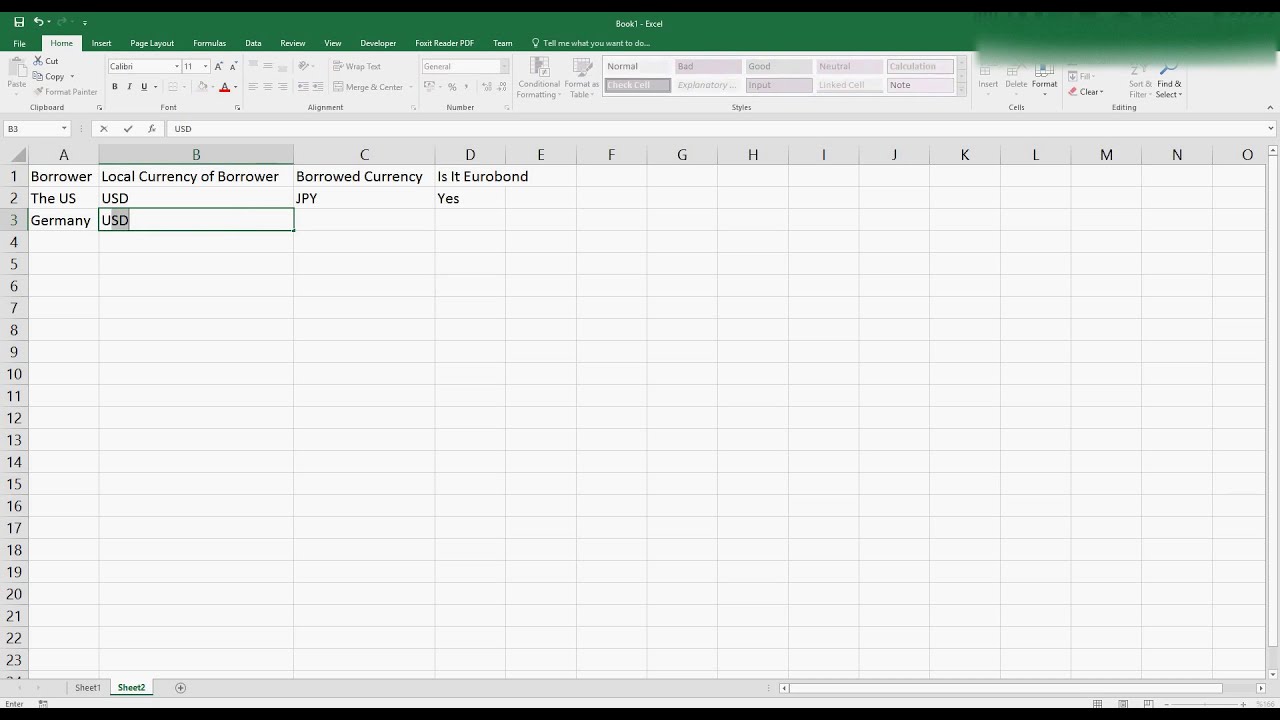
Task: Switch to Sheet1 worksheet tab
Action: tap(88, 688)
